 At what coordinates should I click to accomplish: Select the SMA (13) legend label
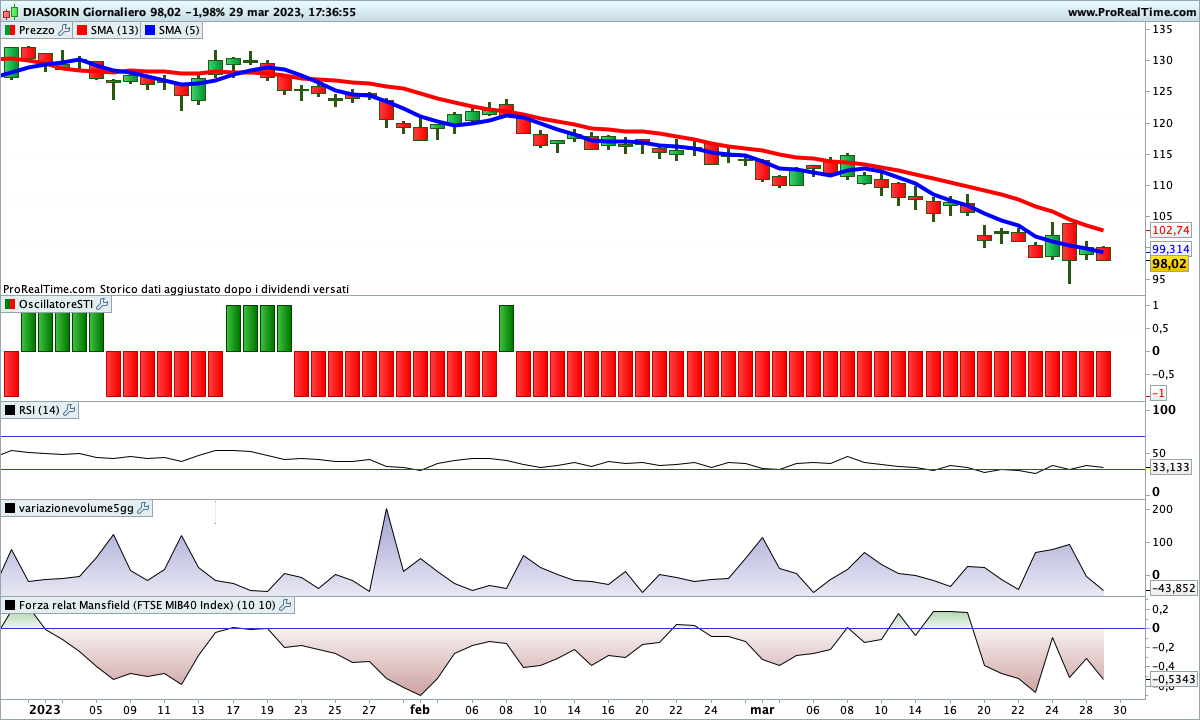(x=115, y=30)
